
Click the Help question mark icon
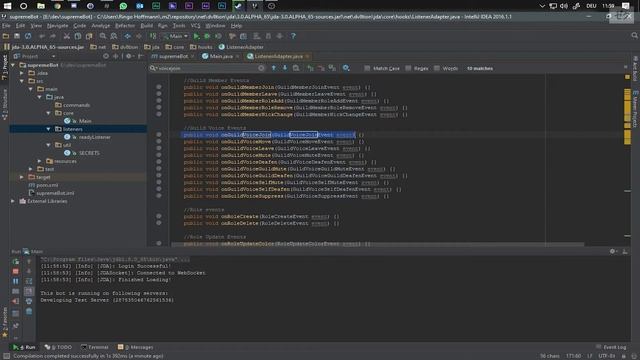293,36
